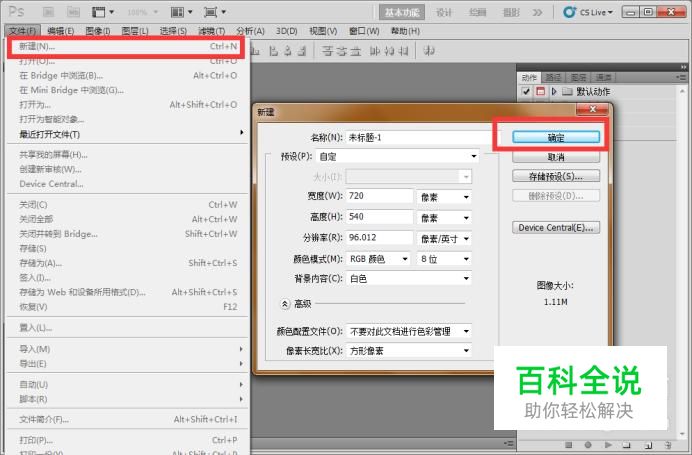692x455 pixels.
Task: Show more workspaces with double-arrow icon
Action: tap(537, 12)
